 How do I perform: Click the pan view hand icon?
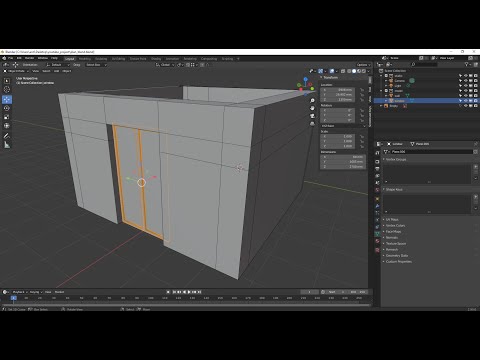(312, 108)
